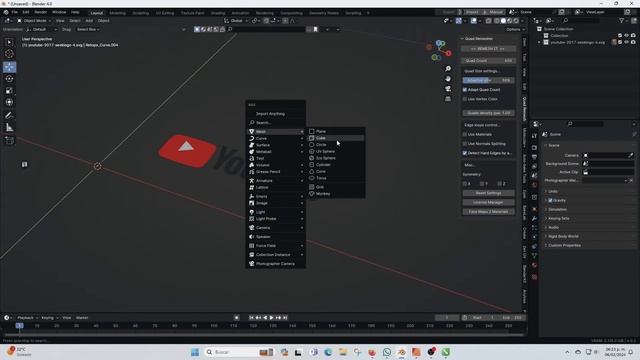Click Import Anything in the Add menu

click(276, 113)
